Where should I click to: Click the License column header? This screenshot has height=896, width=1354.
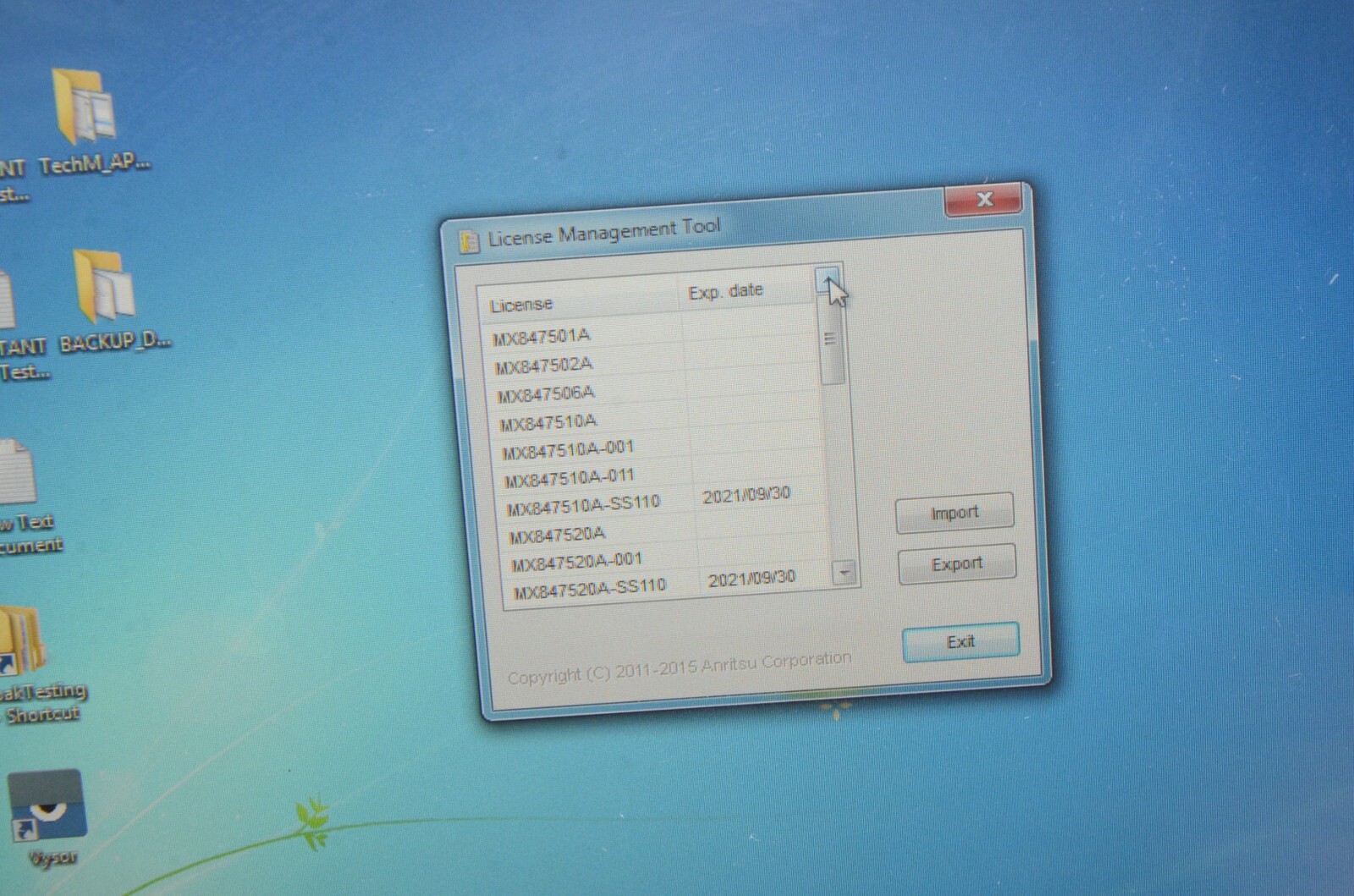579,300
